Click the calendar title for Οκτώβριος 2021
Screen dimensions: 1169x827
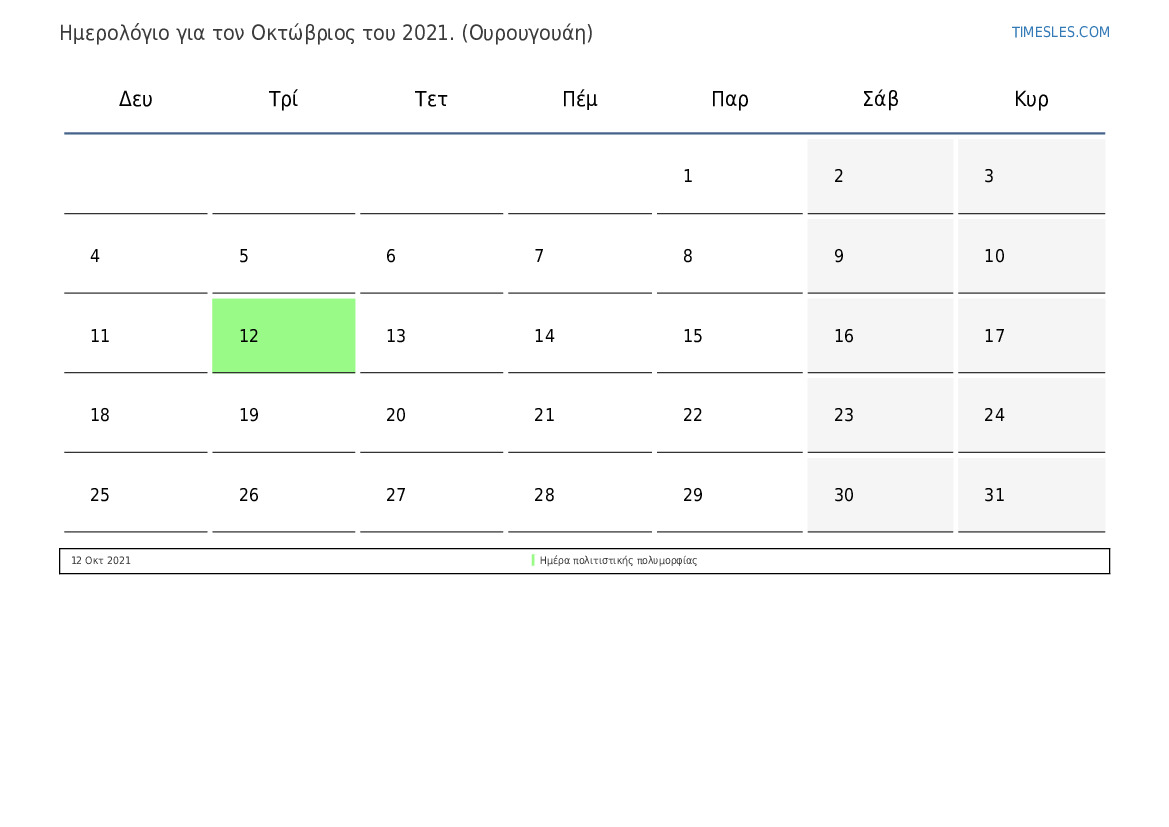(x=326, y=33)
